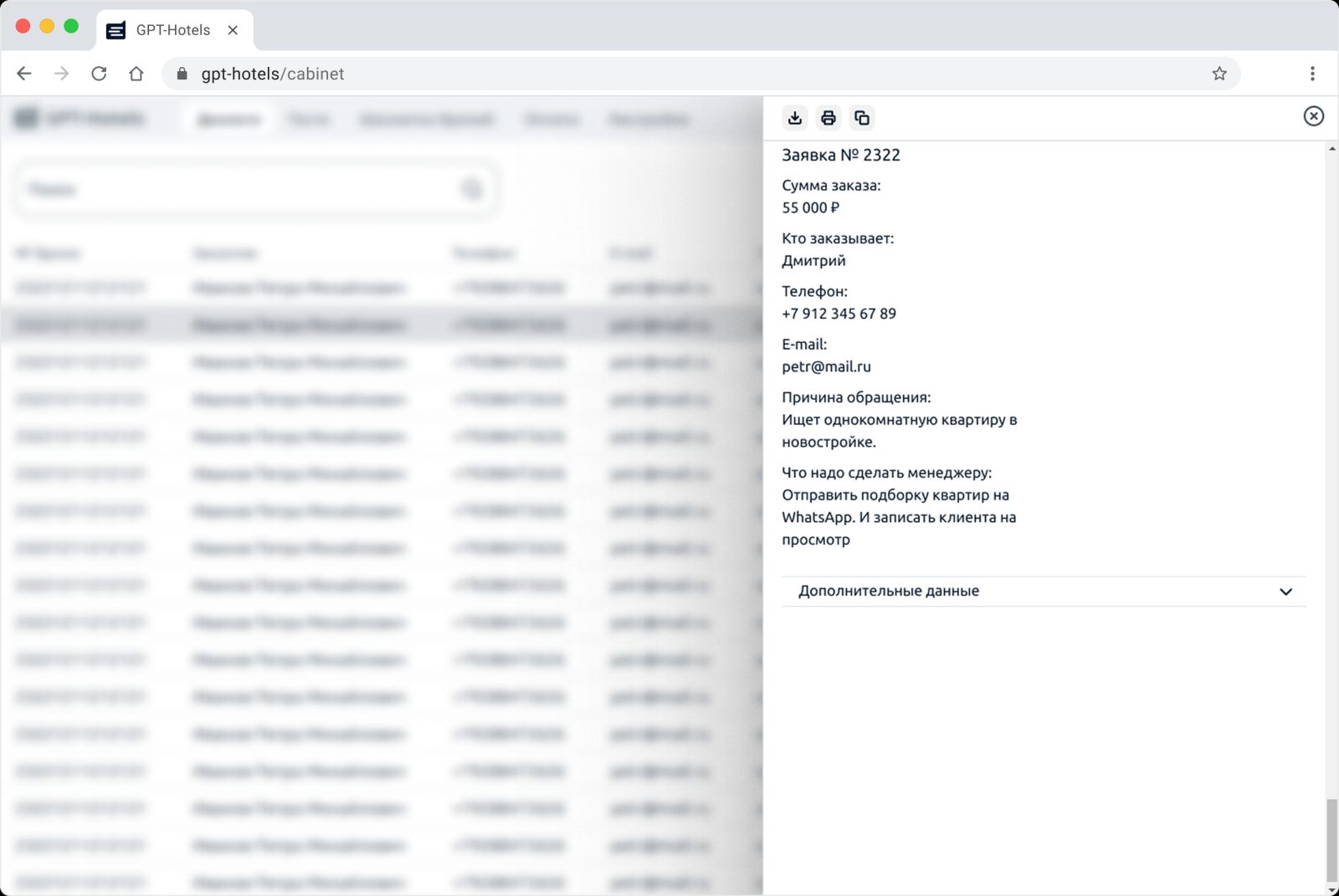This screenshot has width=1339, height=896.
Task: Download the request details
Action: coord(794,118)
